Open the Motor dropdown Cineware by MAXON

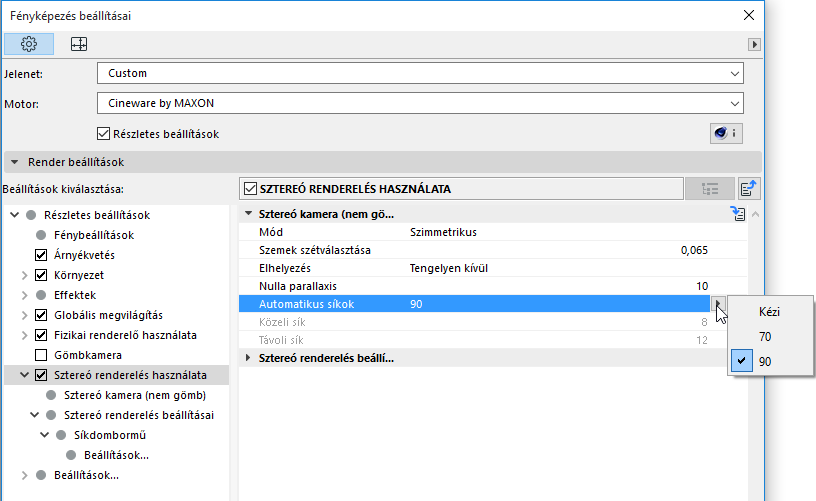click(x=420, y=103)
